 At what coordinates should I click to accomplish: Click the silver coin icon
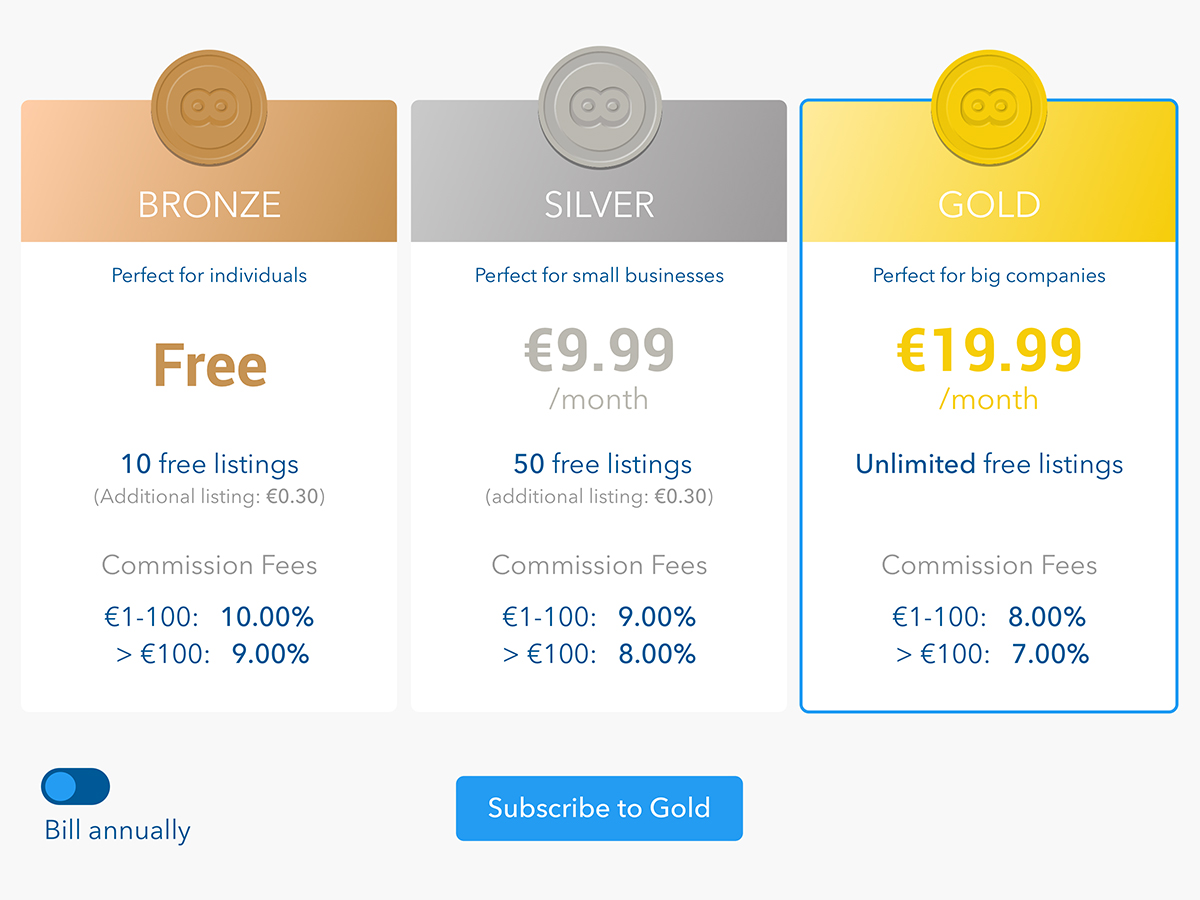coord(599,106)
